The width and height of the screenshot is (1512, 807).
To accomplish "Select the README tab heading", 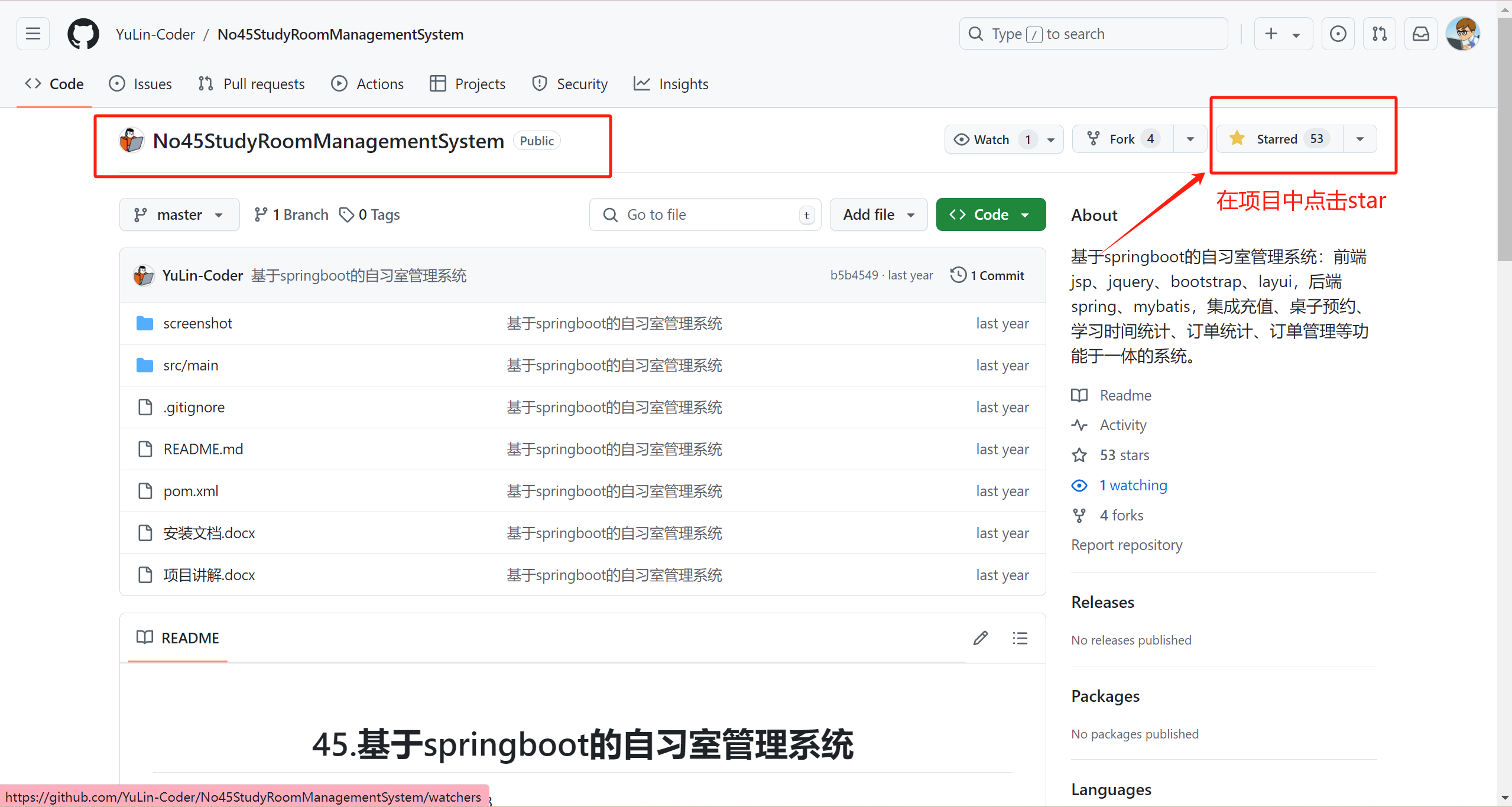I will (178, 638).
